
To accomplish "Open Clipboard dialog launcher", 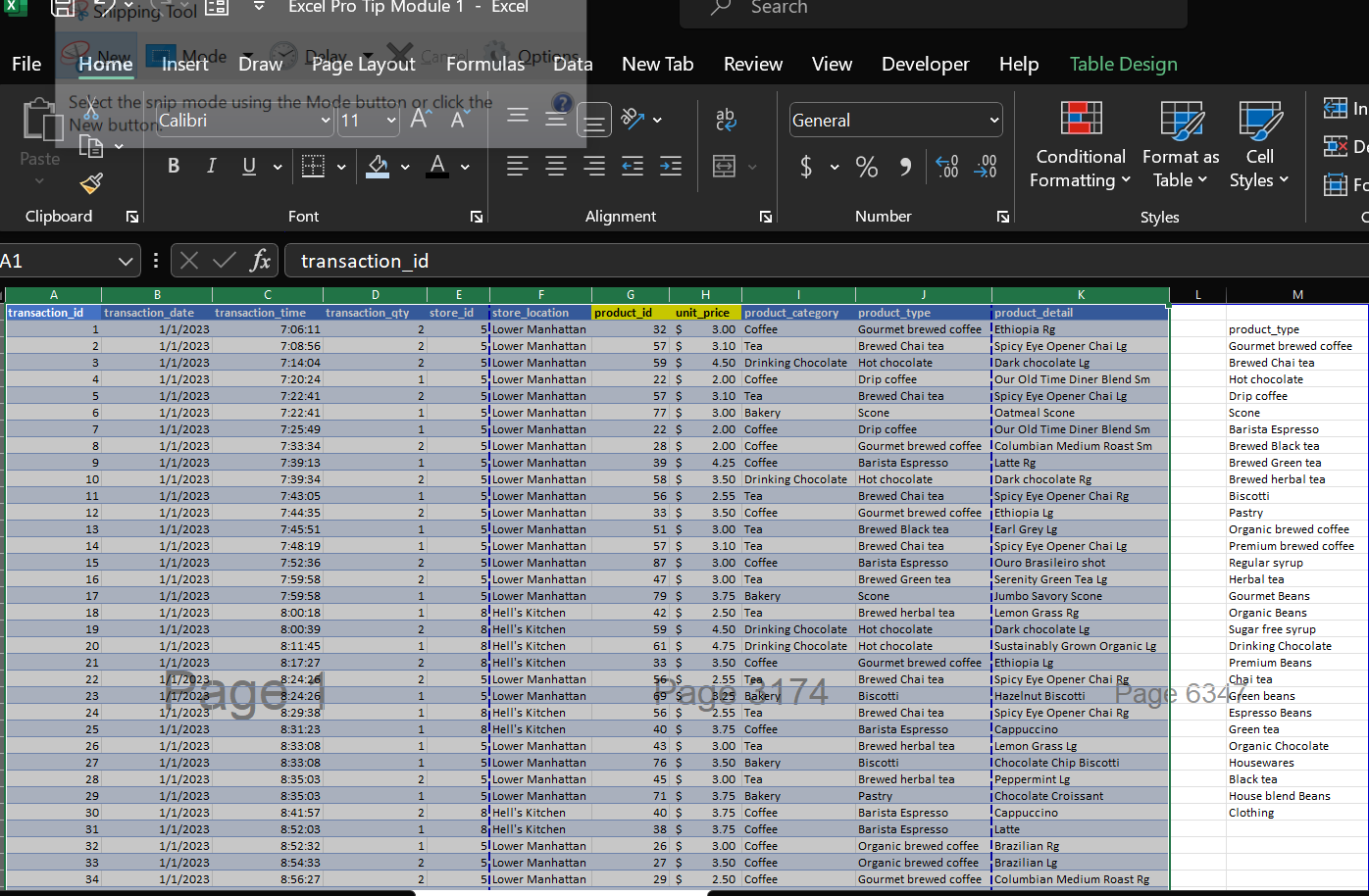I will [x=132, y=217].
